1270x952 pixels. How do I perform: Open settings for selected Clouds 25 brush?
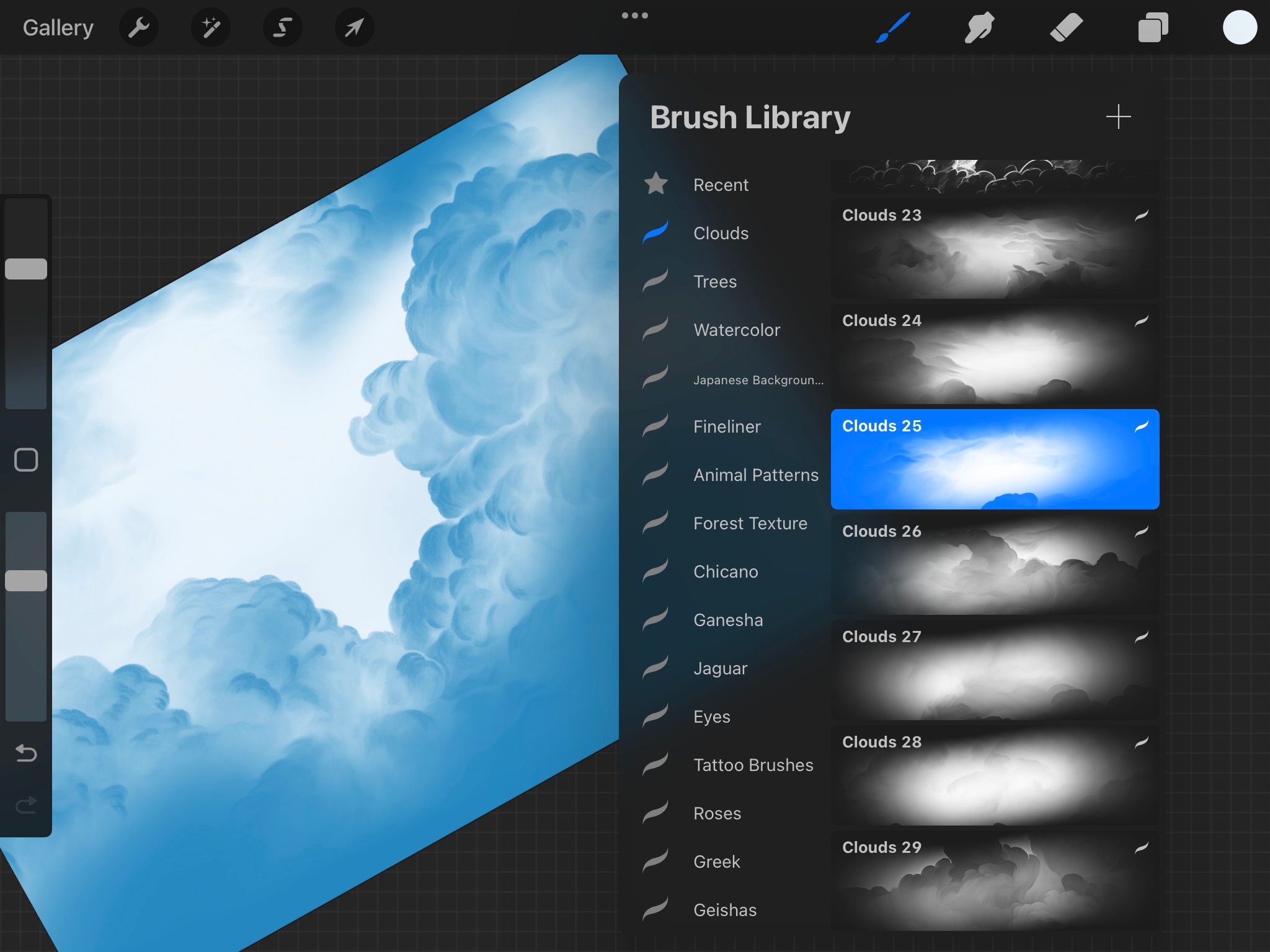(x=995, y=459)
